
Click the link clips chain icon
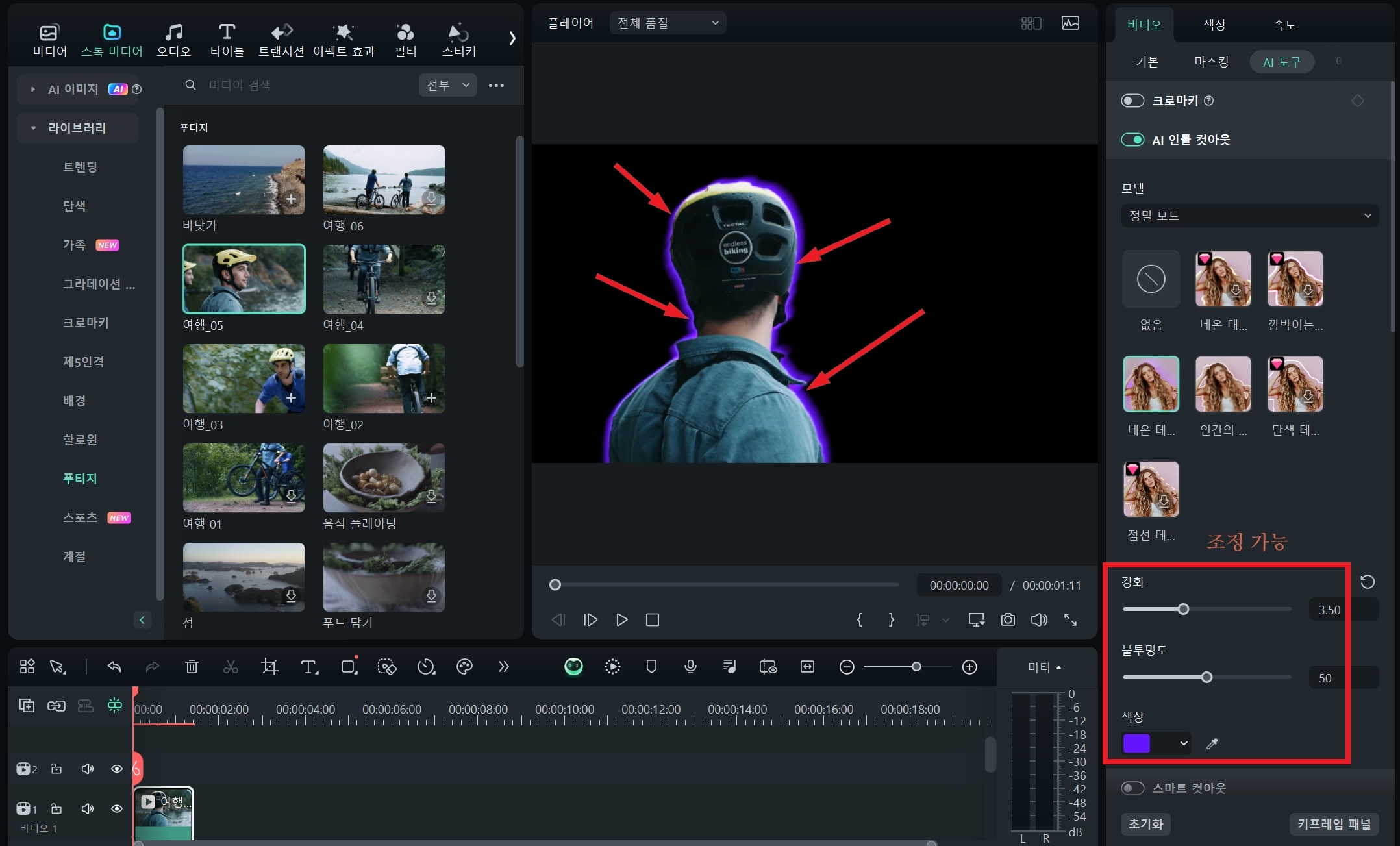(56, 706)
